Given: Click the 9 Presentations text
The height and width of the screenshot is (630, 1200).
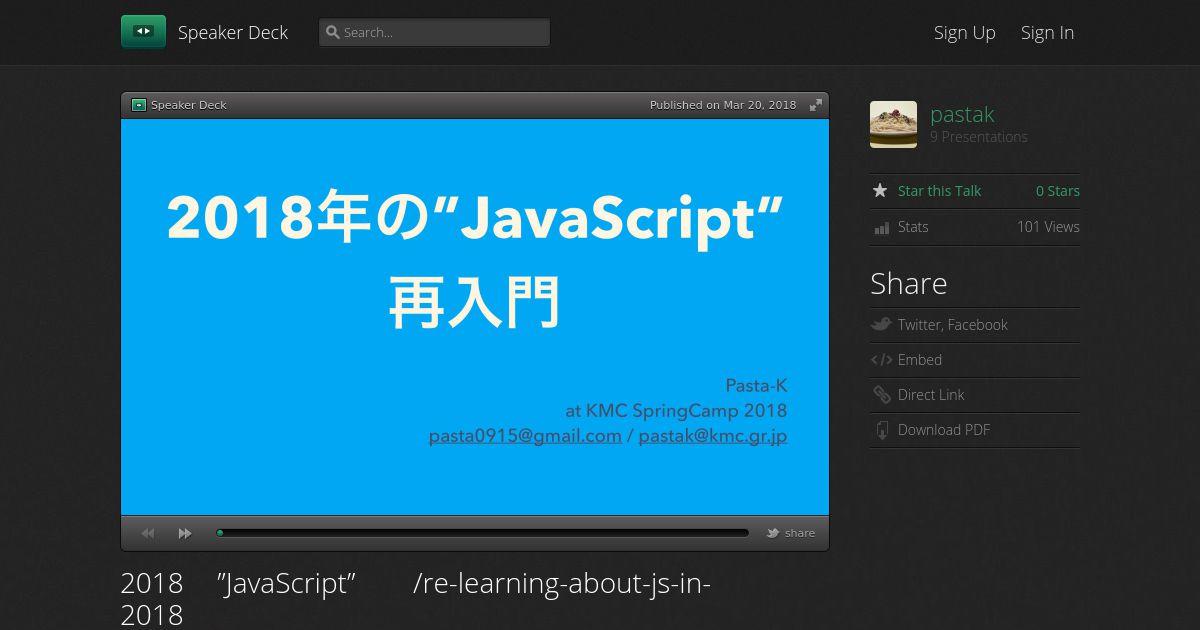Looking at the screenshot, I should [979, 137].
